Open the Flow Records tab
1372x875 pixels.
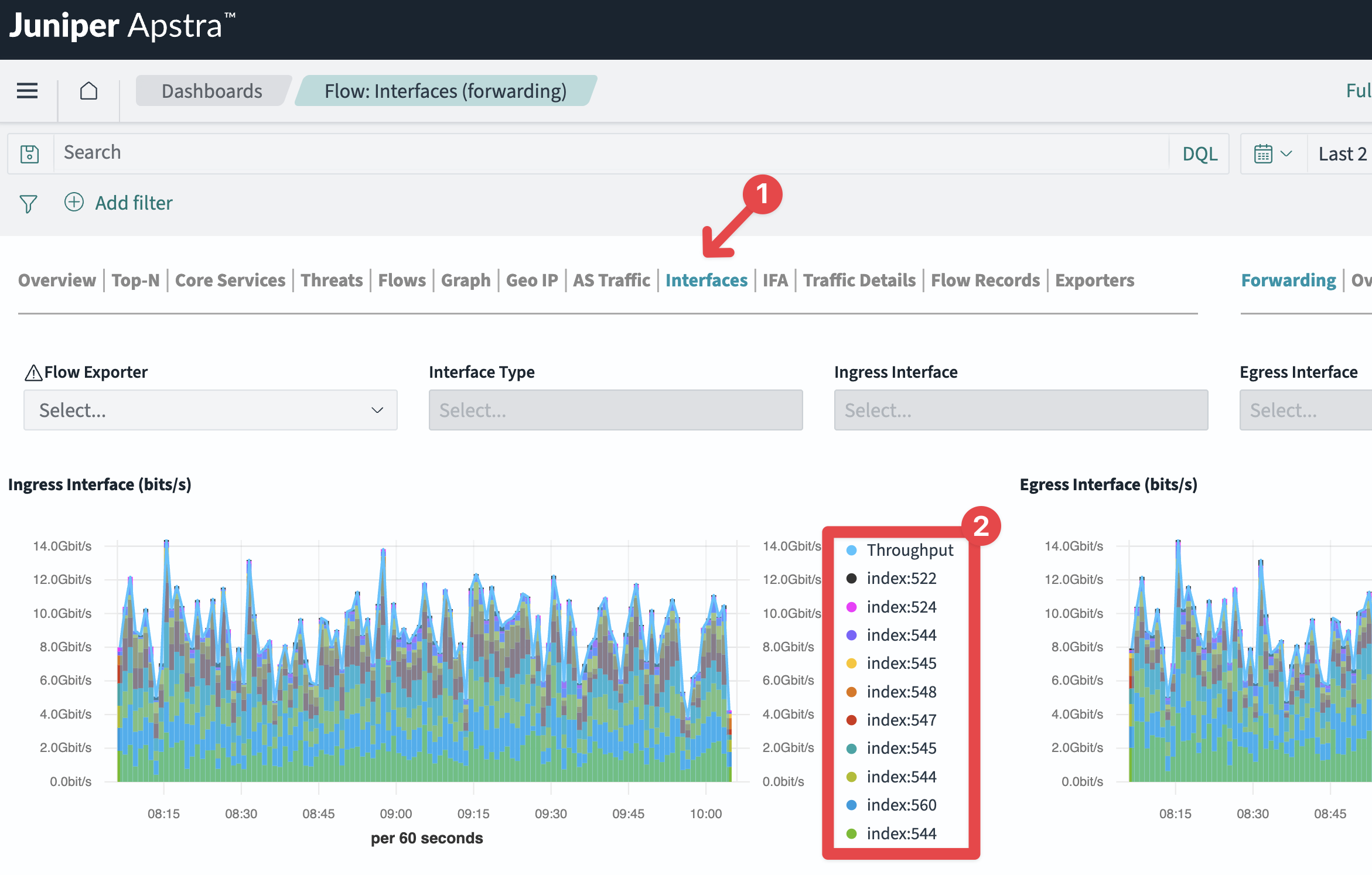[985, 280]
